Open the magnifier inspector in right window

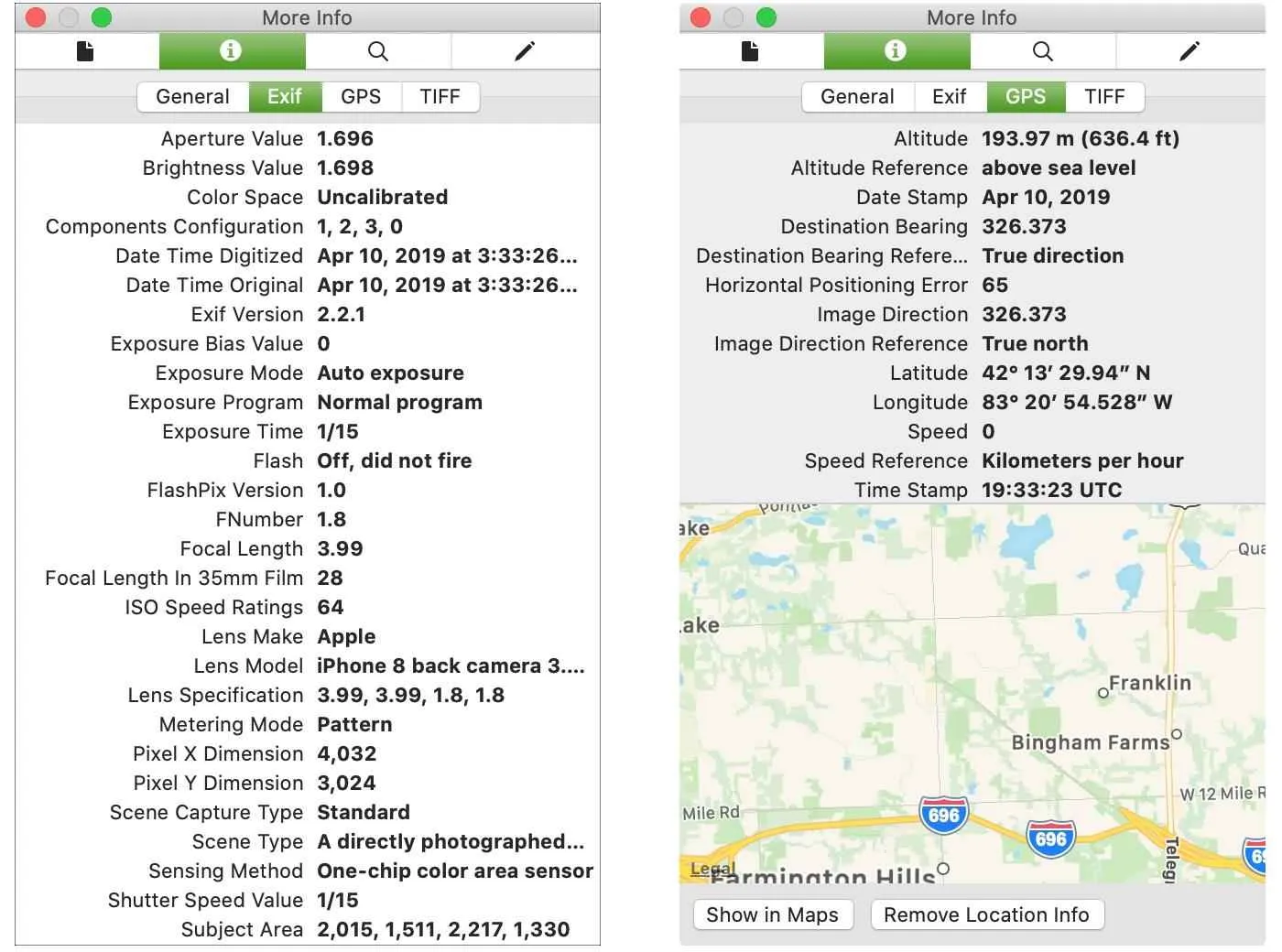[x=1042, y=51]
